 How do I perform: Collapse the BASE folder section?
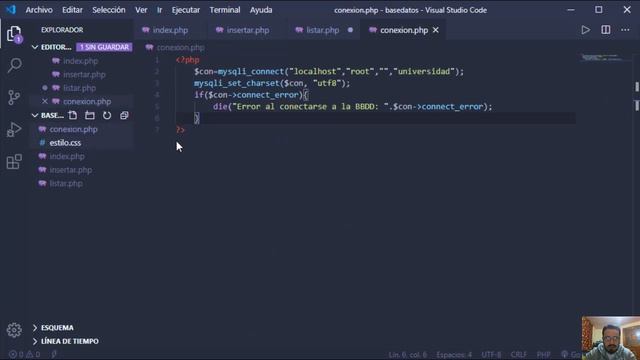click(48, 116)
